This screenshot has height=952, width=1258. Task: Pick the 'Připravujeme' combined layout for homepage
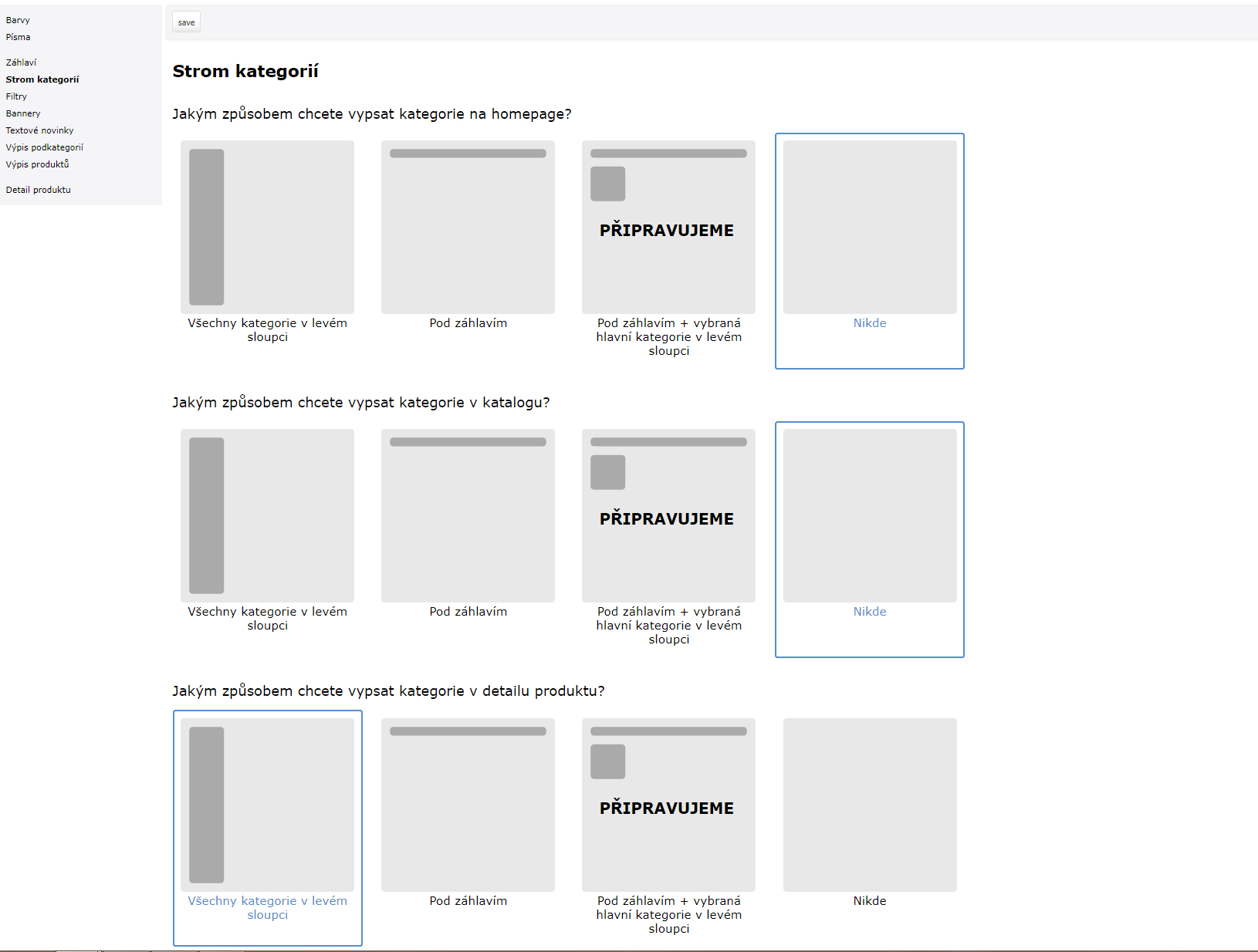pos(668,227)
